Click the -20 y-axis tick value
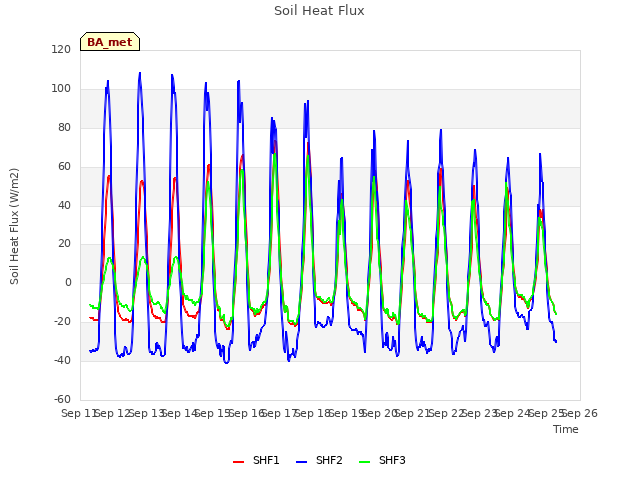The height and width of the screenshot is (480, 640). [x=62, y=321]
